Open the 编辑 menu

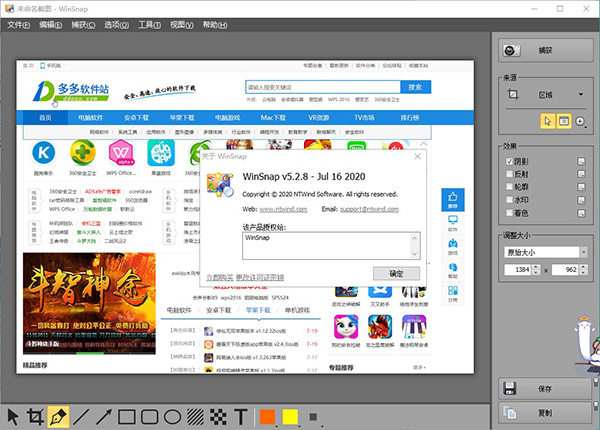pos(51,25)
